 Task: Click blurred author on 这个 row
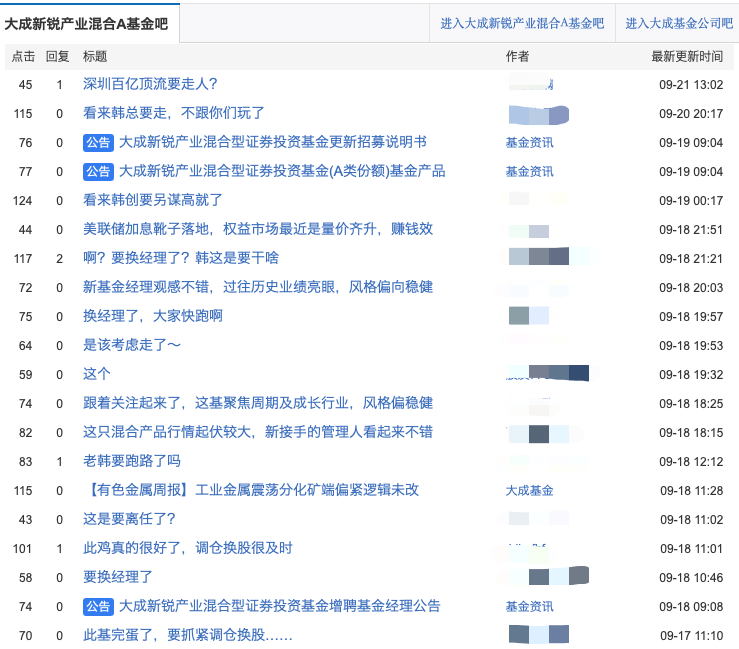pos(549,373)
